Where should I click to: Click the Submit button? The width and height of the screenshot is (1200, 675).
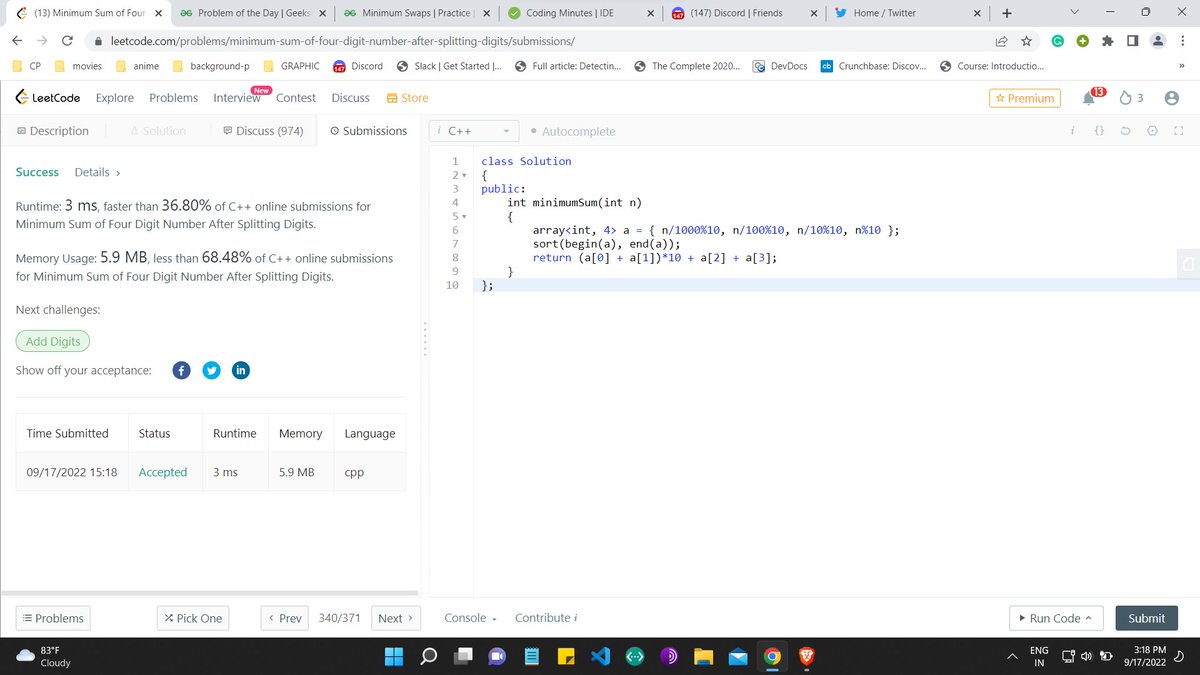point(1146,618)
